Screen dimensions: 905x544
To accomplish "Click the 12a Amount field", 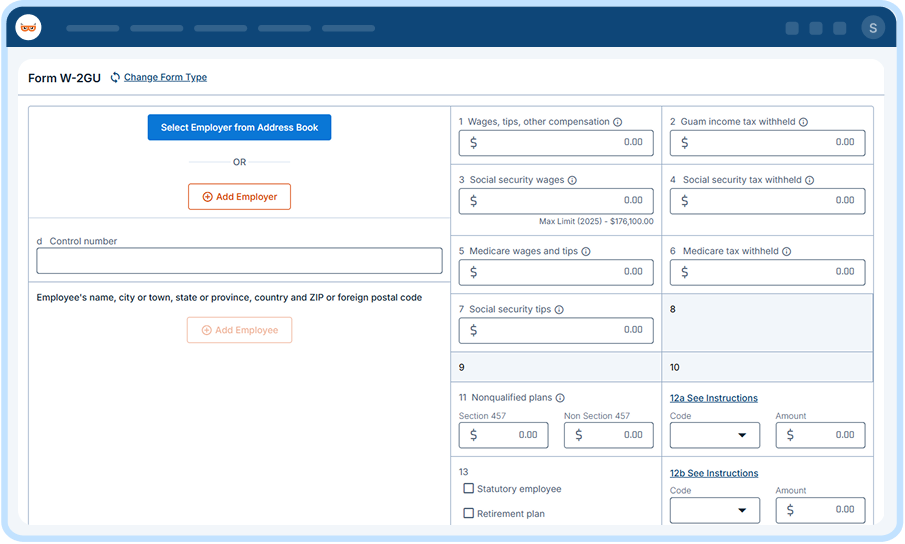I will click(820, 436).
